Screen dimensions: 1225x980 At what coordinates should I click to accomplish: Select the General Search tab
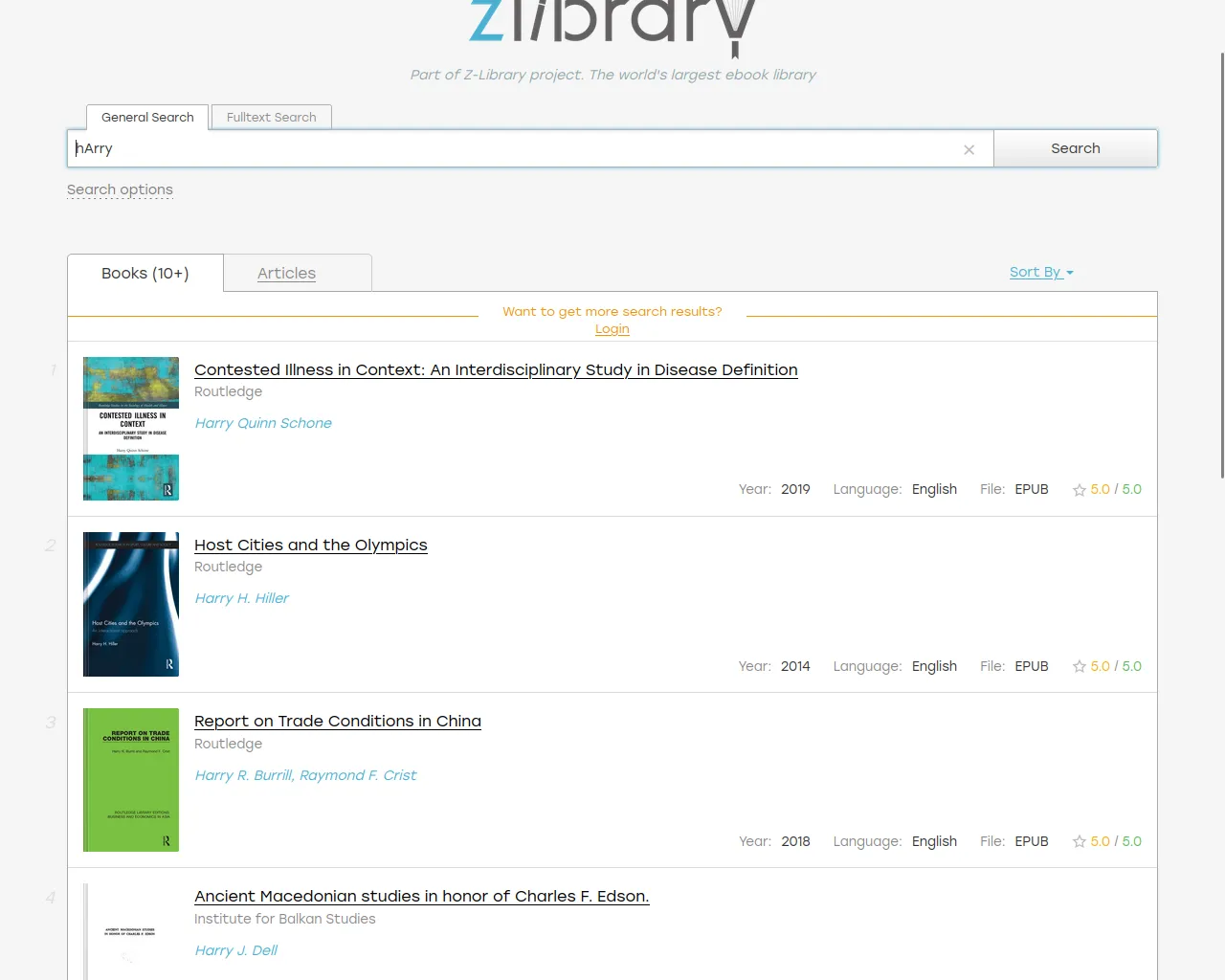coord(147,117)
